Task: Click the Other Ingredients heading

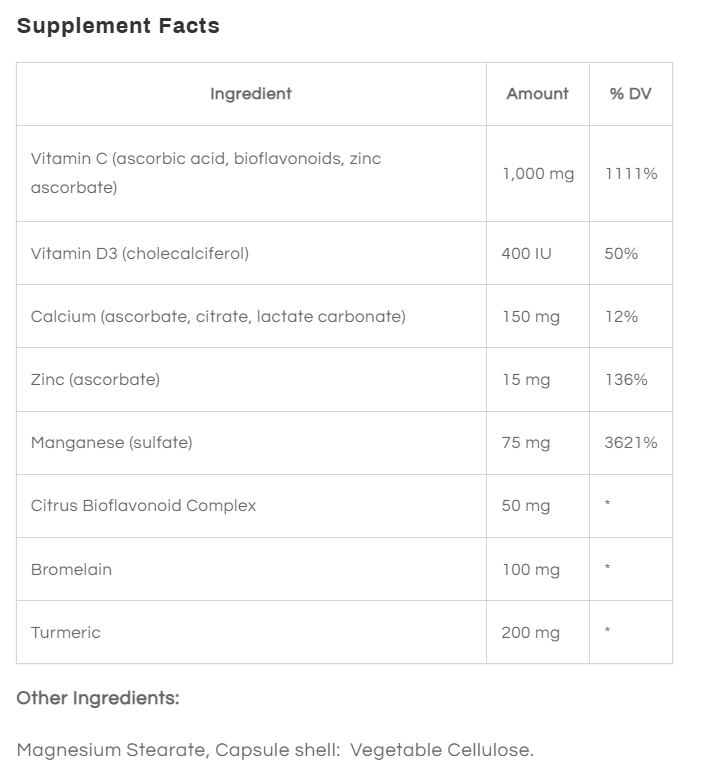Action: pos(98,698)
